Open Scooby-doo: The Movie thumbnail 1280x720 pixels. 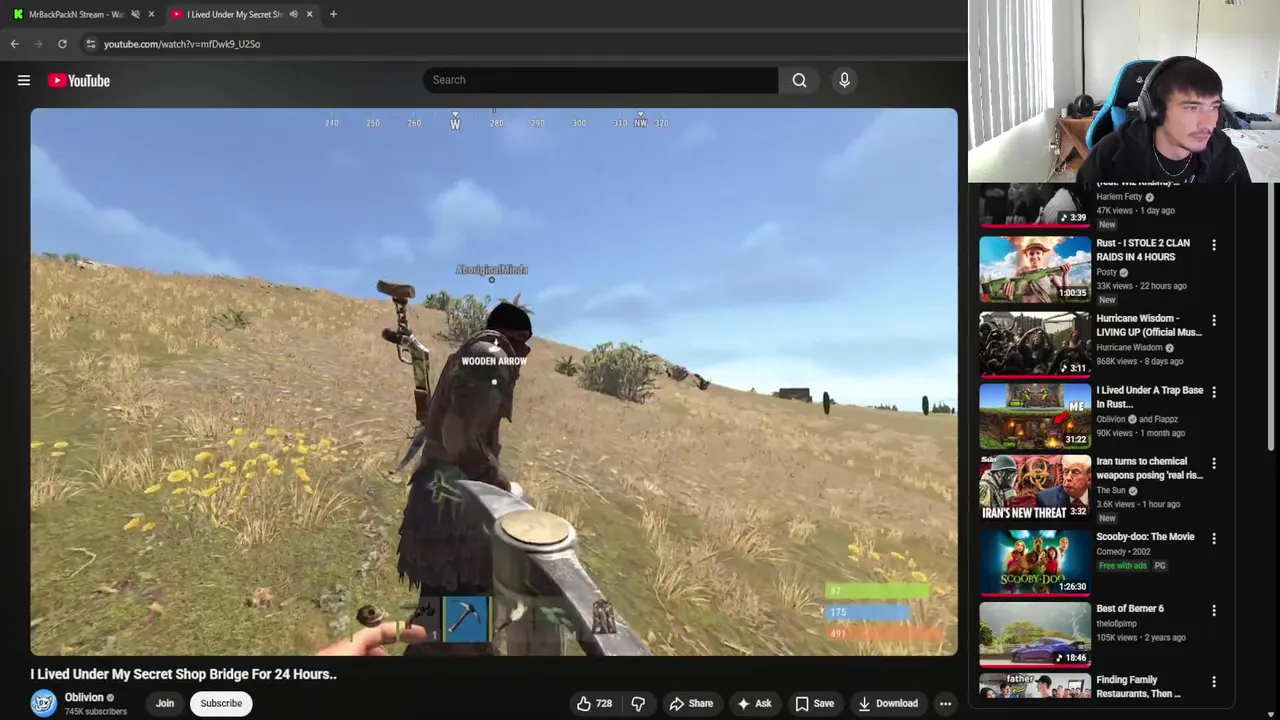[1035, 562]
